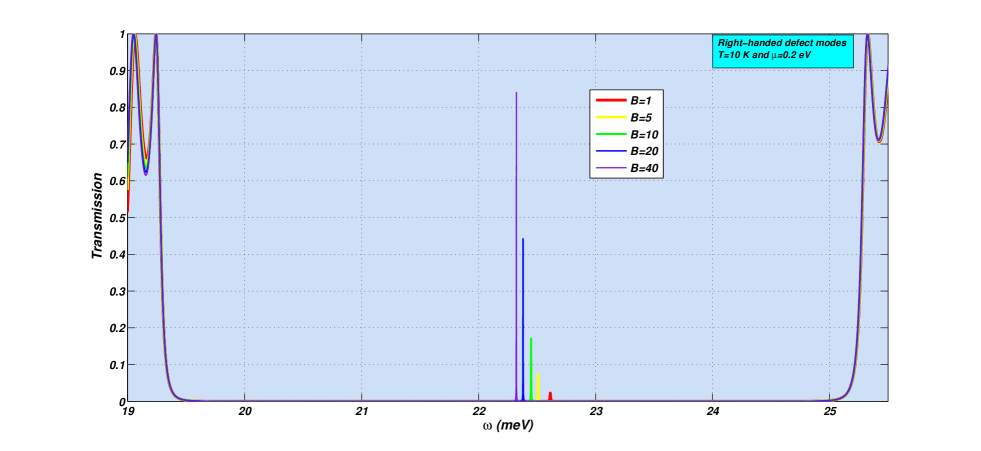The width and height of the screenshot is (981, 451).
Task: Click the red line sample in legend
Action: [x=611, y=100]
